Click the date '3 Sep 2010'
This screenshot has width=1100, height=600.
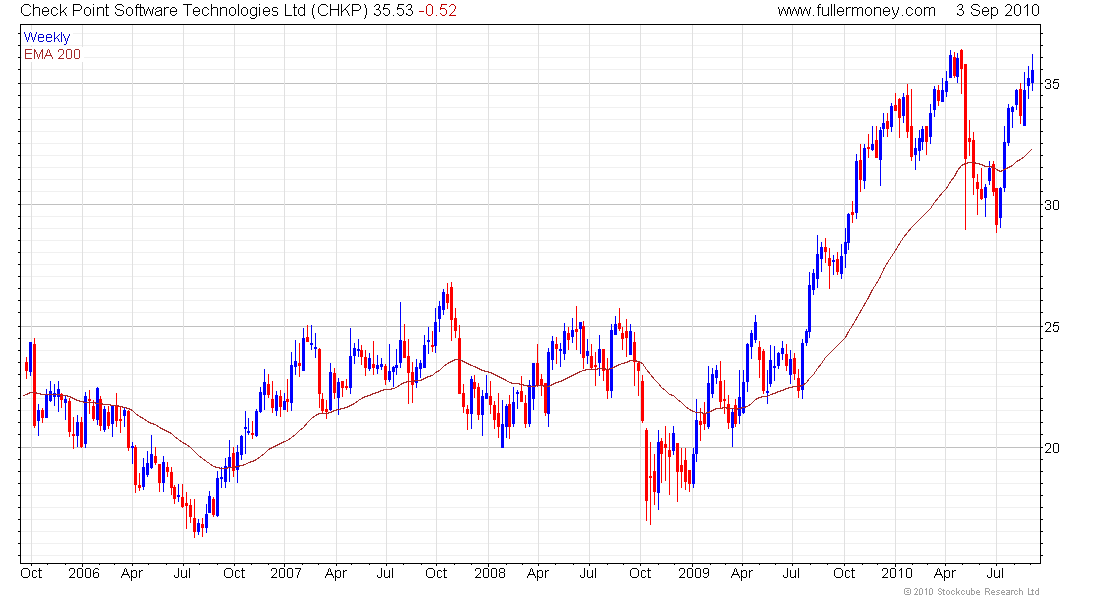click(997, 11)
